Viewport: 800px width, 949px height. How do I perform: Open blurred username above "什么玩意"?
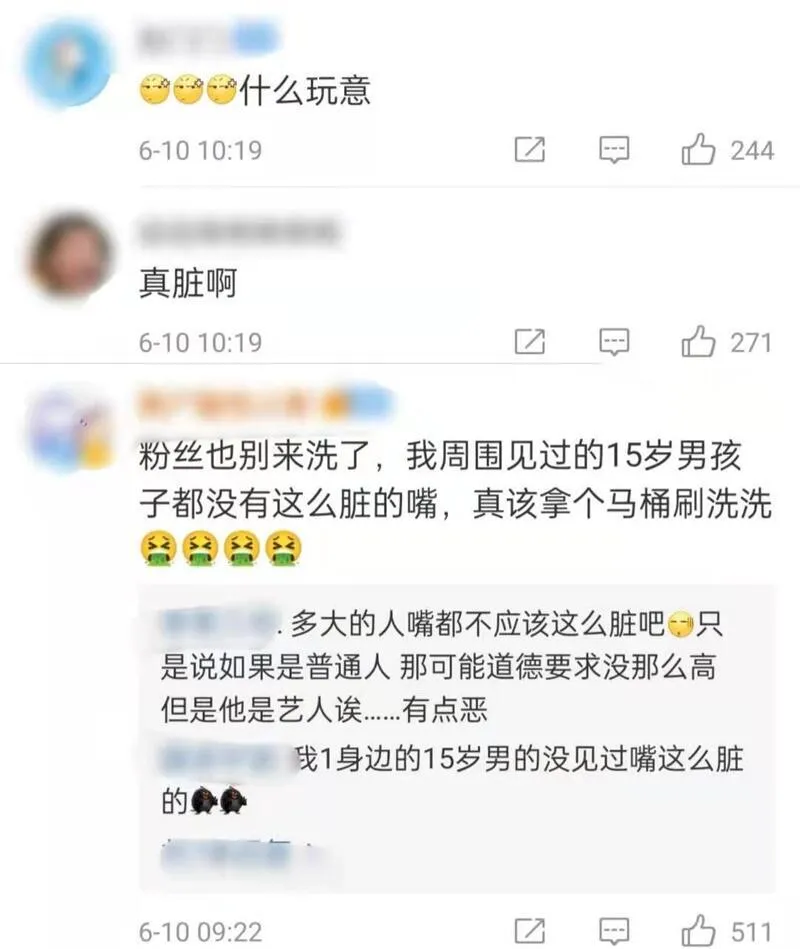tap(209, 38)
